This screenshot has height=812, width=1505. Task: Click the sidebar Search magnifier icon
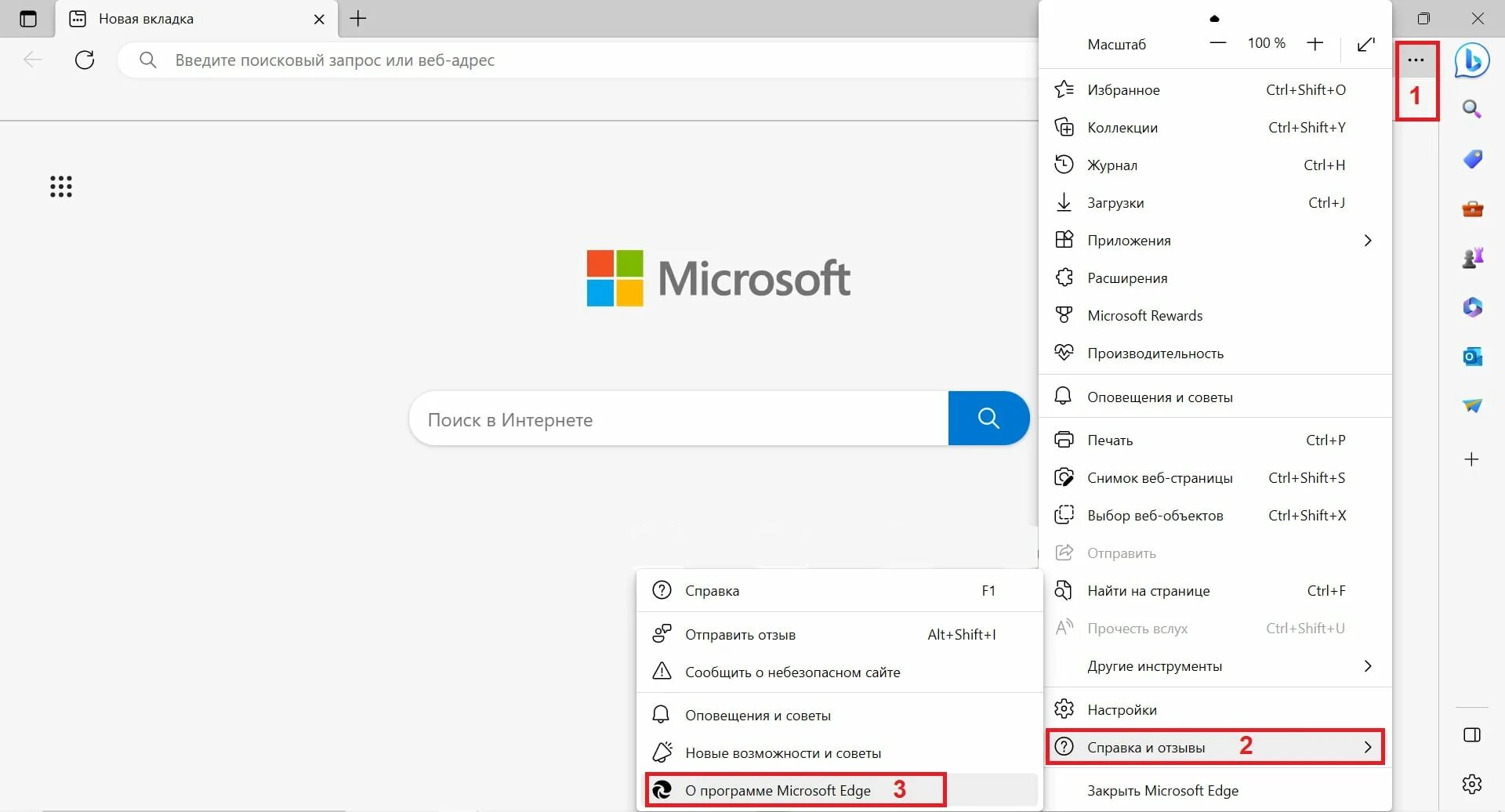pyautogui.click(x=1472, y=109)
